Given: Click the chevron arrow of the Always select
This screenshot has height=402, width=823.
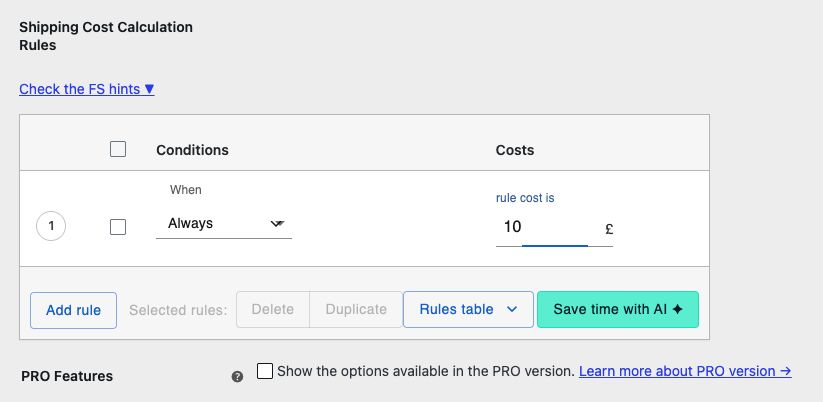Looking at the screenshot, I should 277,224.
